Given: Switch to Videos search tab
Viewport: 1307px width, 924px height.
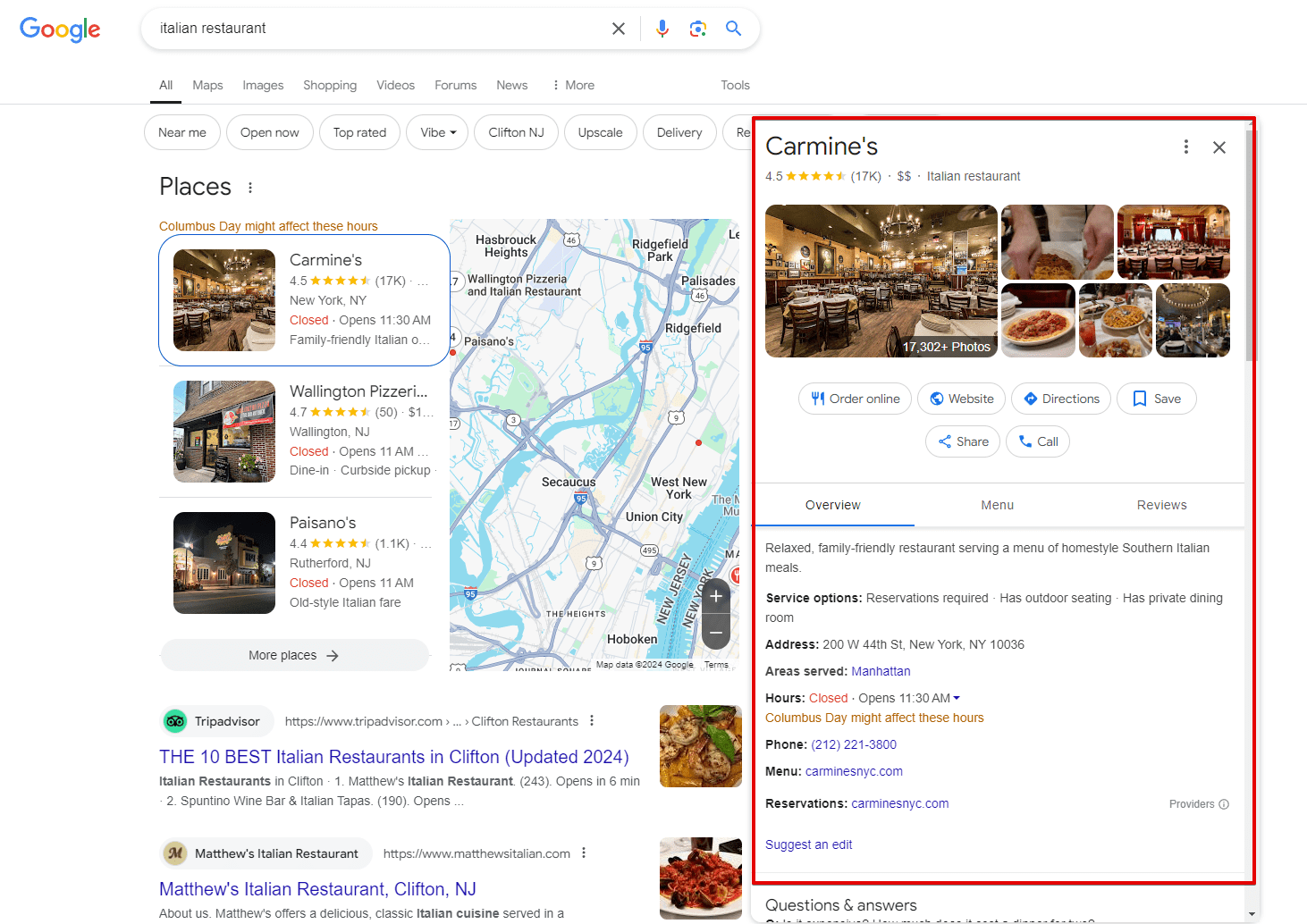Looking at the screenshot, I should pos(395,85).
